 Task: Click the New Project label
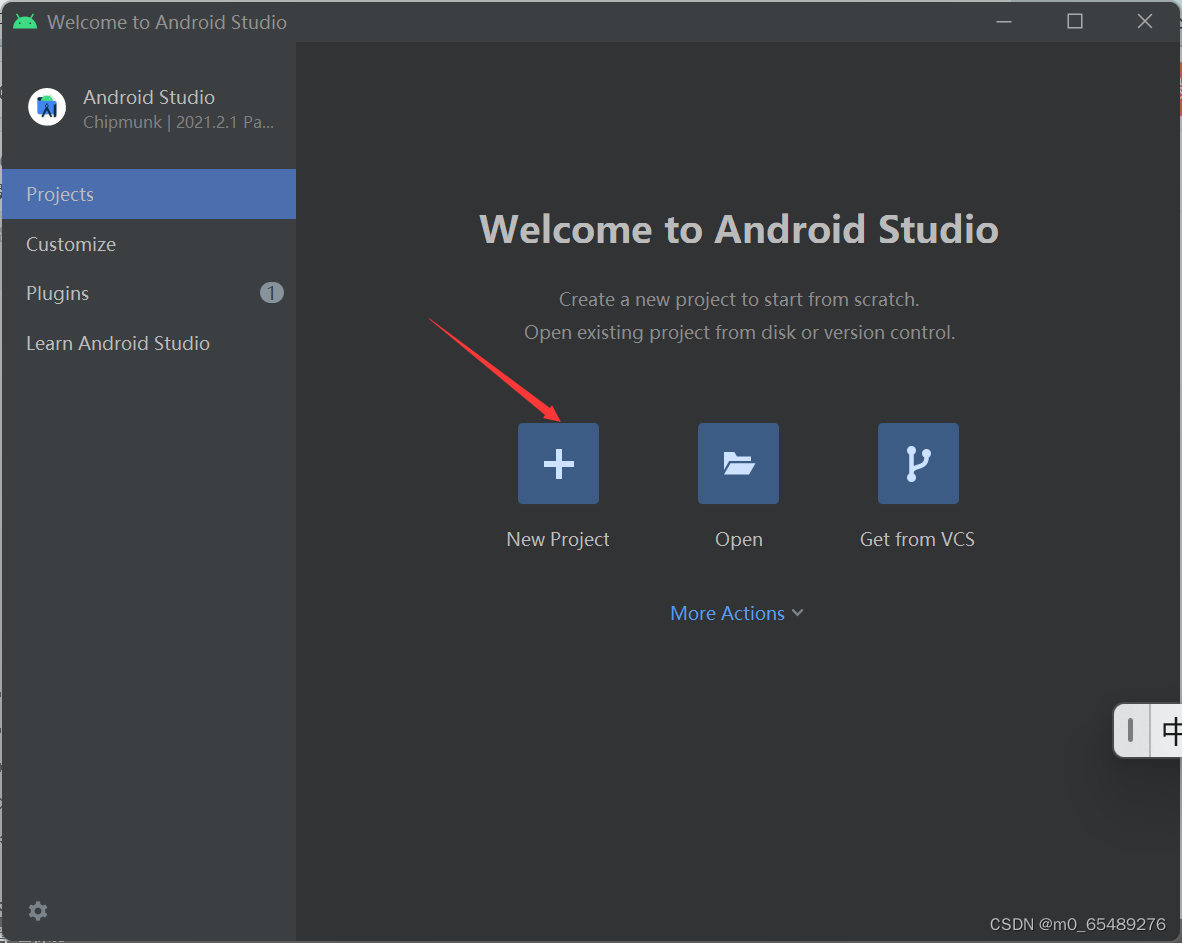coord(558,540)
